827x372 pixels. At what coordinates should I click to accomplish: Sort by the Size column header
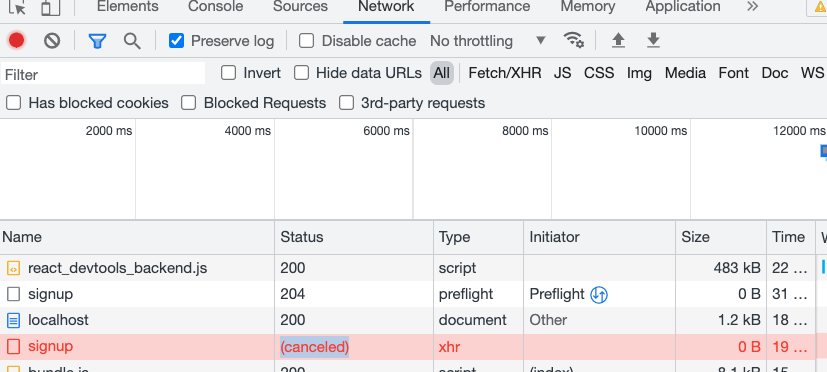click(x=720, y=237)
